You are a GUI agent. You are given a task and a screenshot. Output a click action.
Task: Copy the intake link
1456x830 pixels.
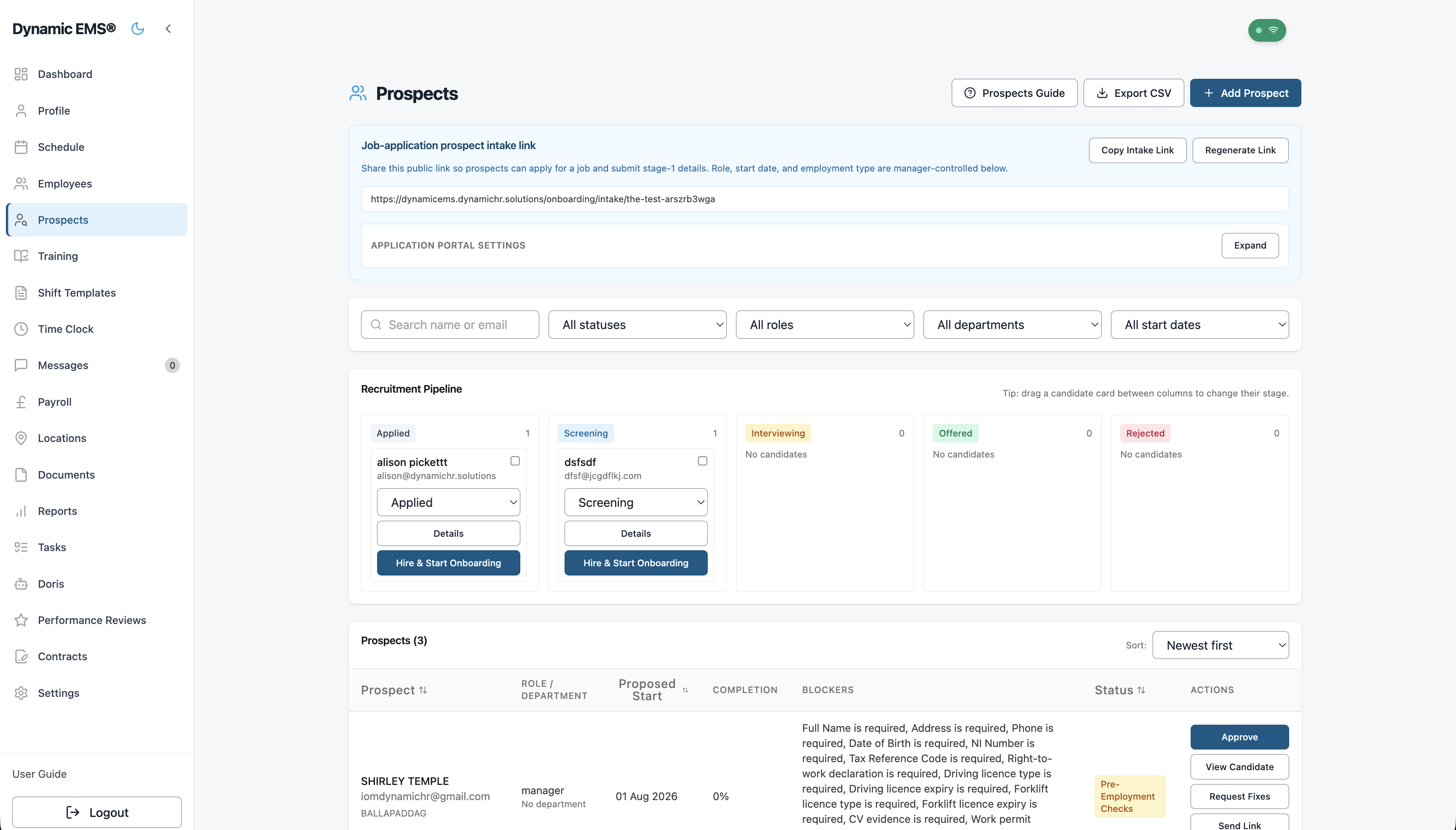click(1137, 150)
